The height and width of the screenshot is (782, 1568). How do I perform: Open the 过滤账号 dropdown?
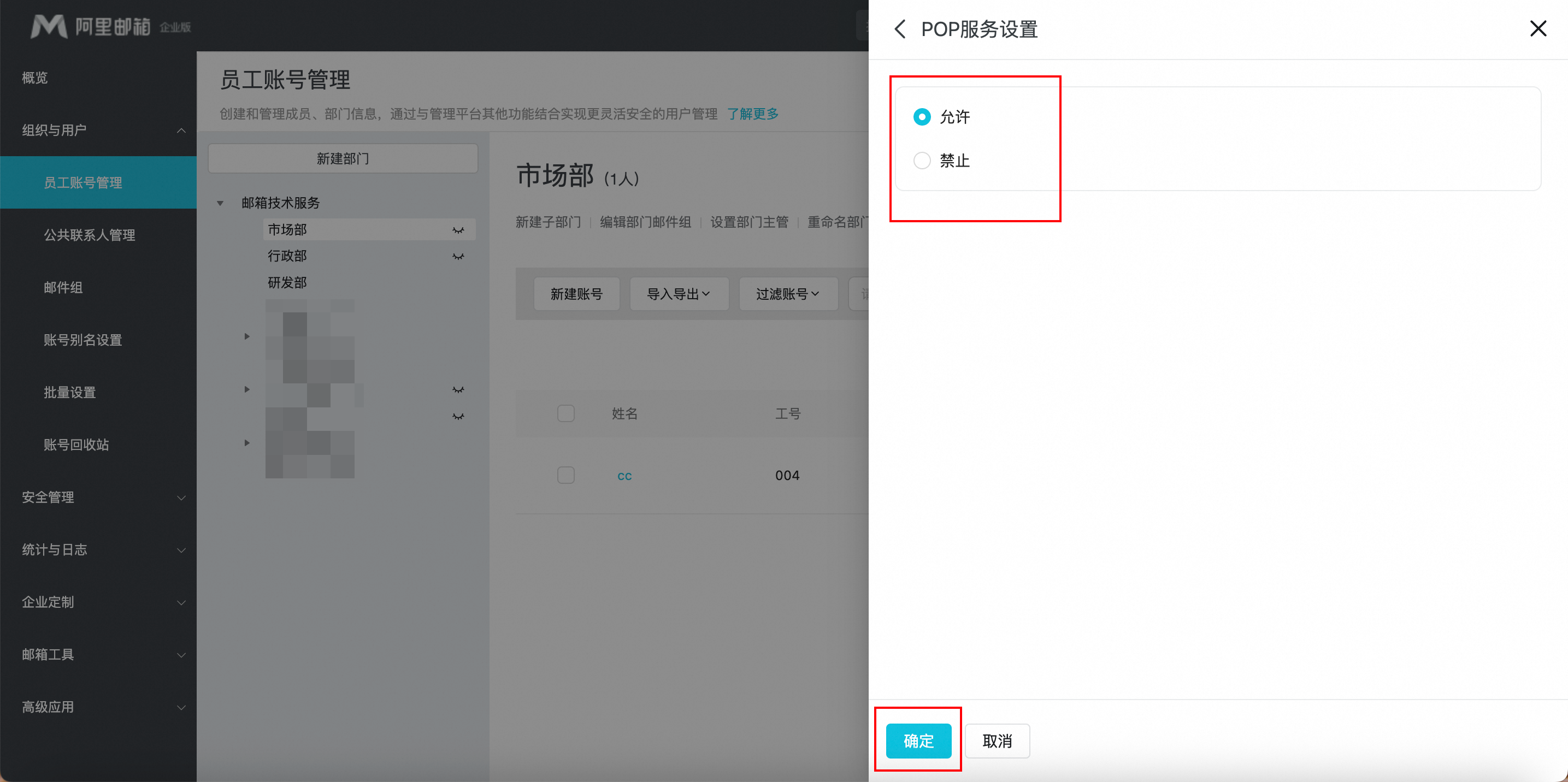[x=788, y=294]
